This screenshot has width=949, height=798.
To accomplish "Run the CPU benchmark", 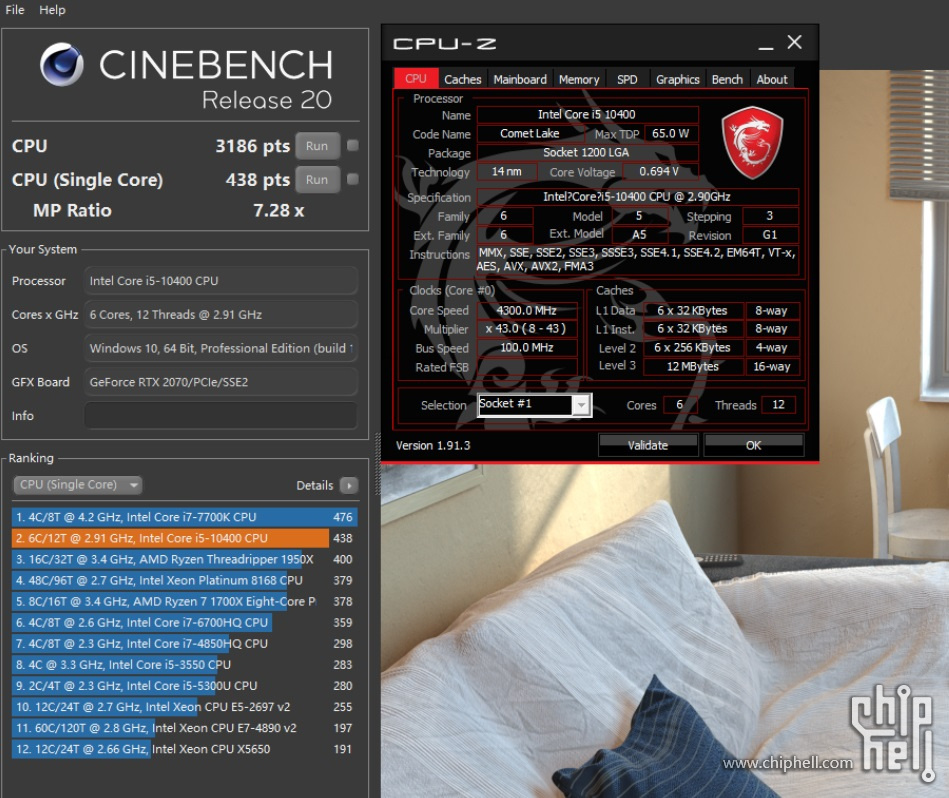I will coord(316,145).
